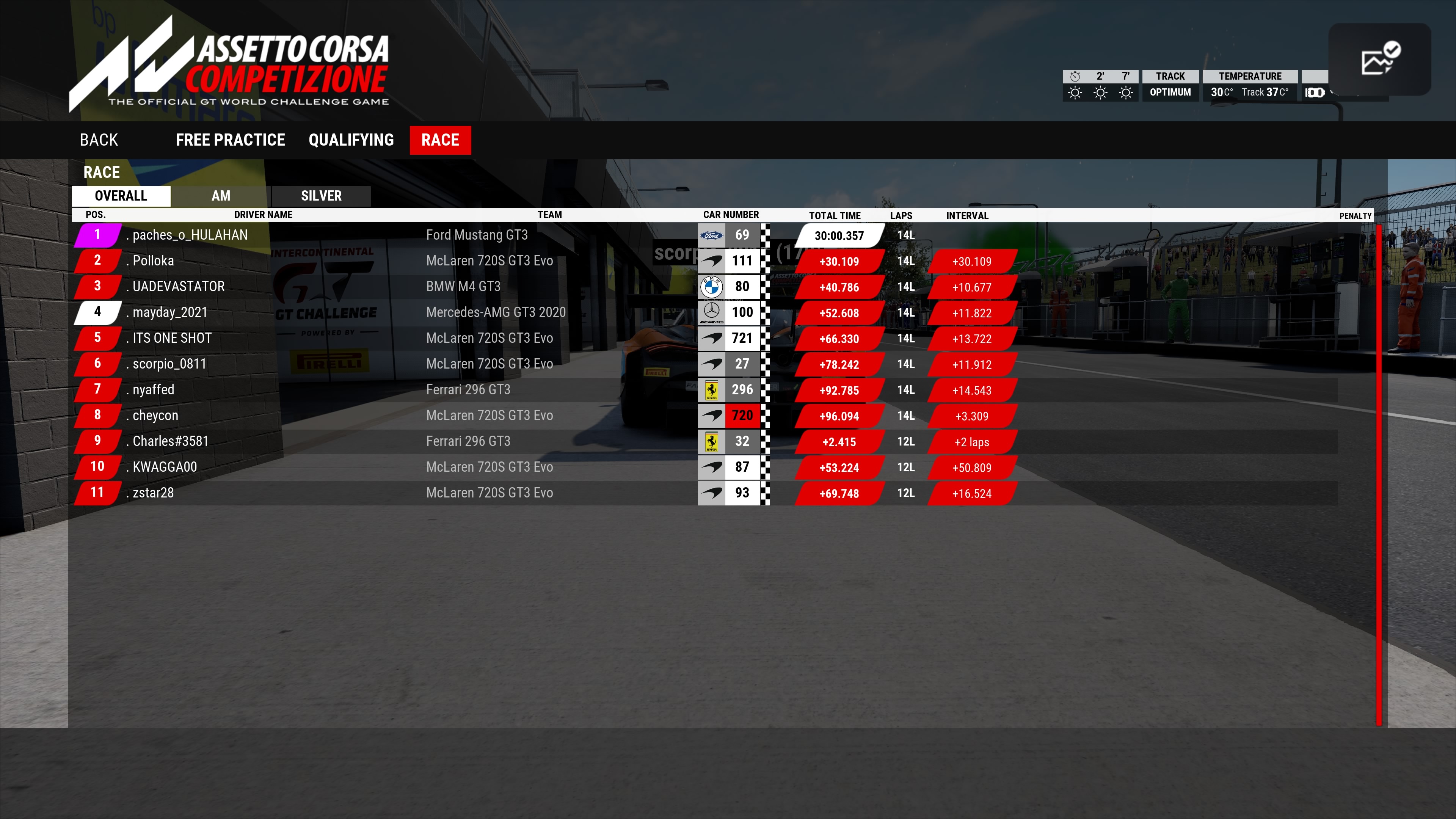Image resolution: width=1456 pixels, height=819 pixels.
Task: Click the BMW M4 GT3 team entry
Action: coord(463,287)
